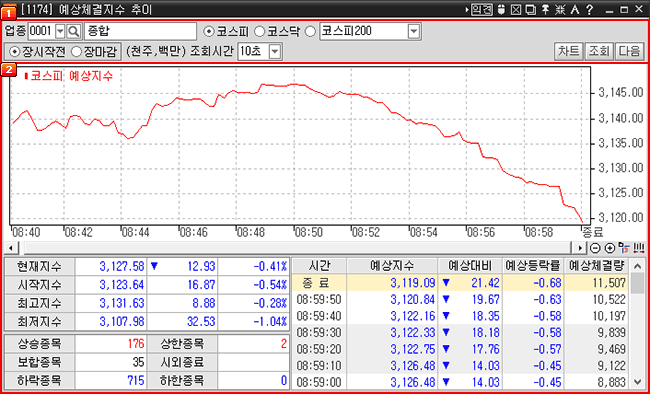Click the 시간 column header
Image resolution: width=650 pixels, height=394 pixels.
click(x=319, y=266)
